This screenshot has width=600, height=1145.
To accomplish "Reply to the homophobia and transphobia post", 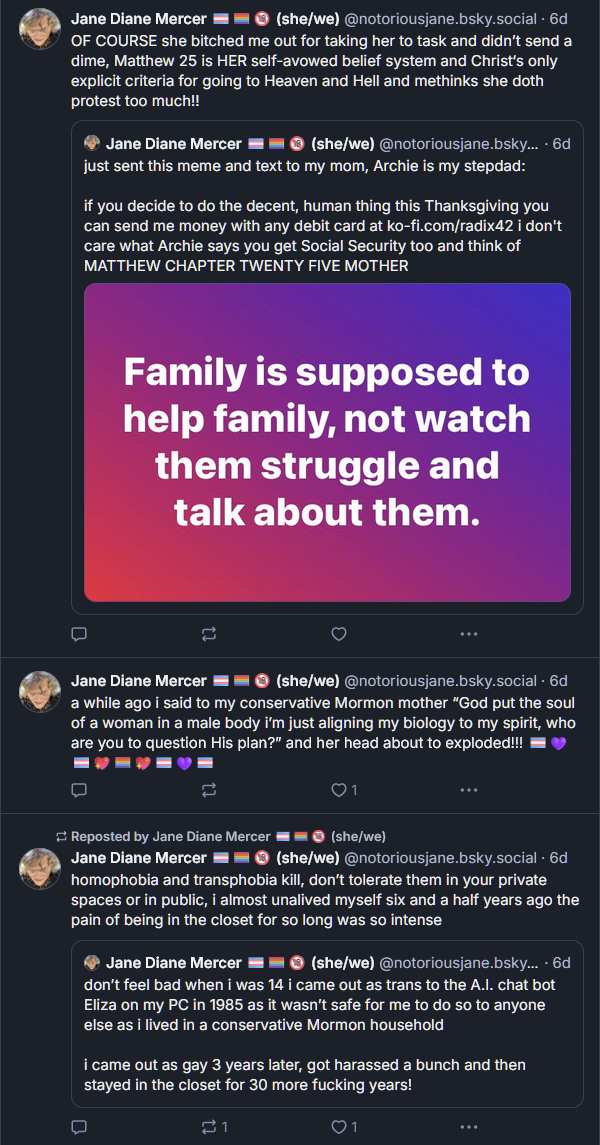I will click(x=80, y=1127).
